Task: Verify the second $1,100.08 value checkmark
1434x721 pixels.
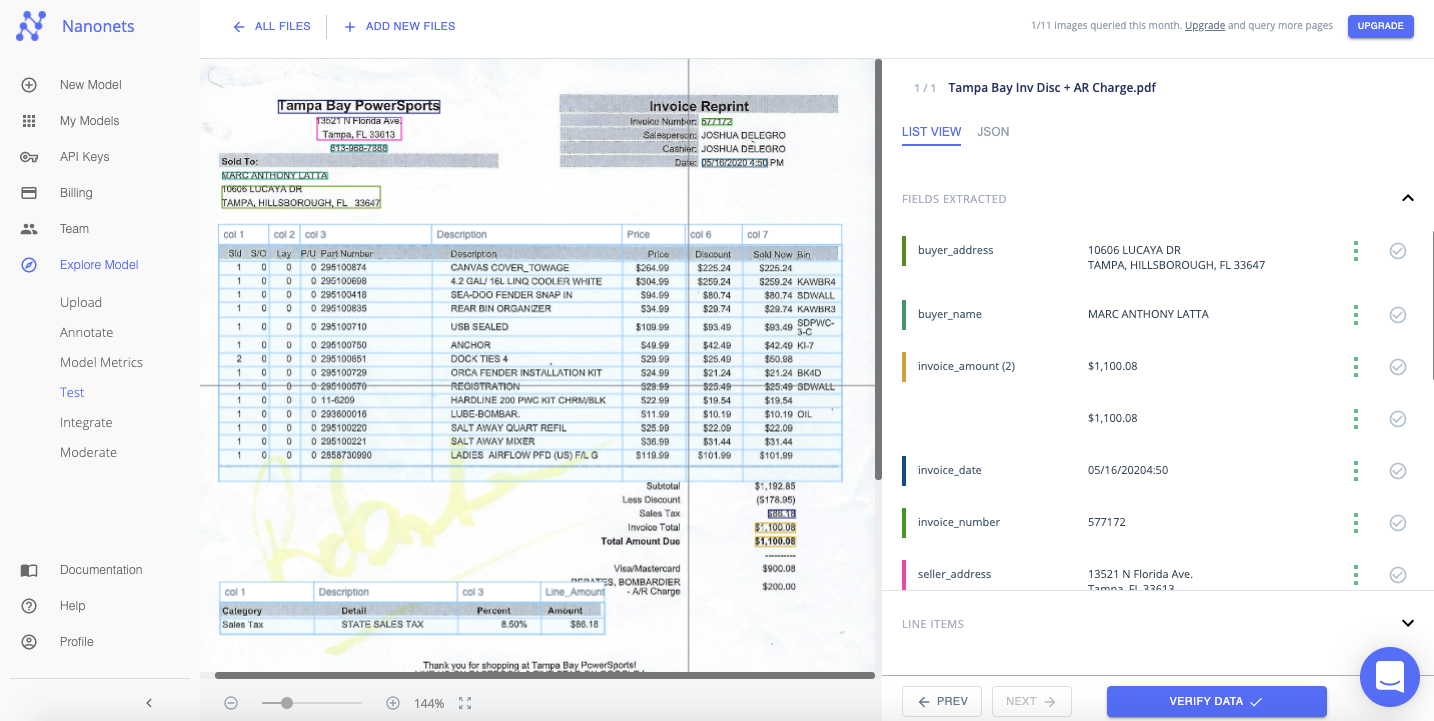Action: pos(1398,419)
